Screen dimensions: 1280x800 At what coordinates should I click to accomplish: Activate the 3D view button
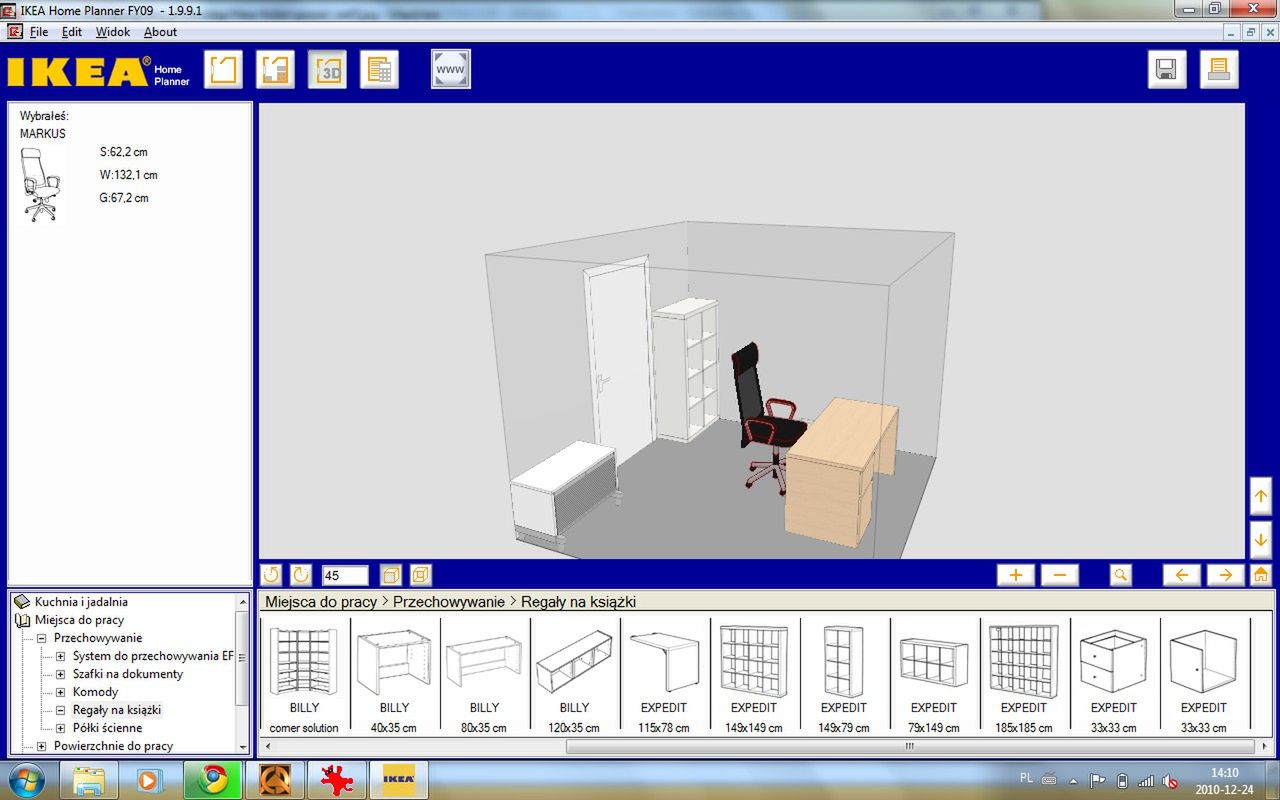click(328, 70)
